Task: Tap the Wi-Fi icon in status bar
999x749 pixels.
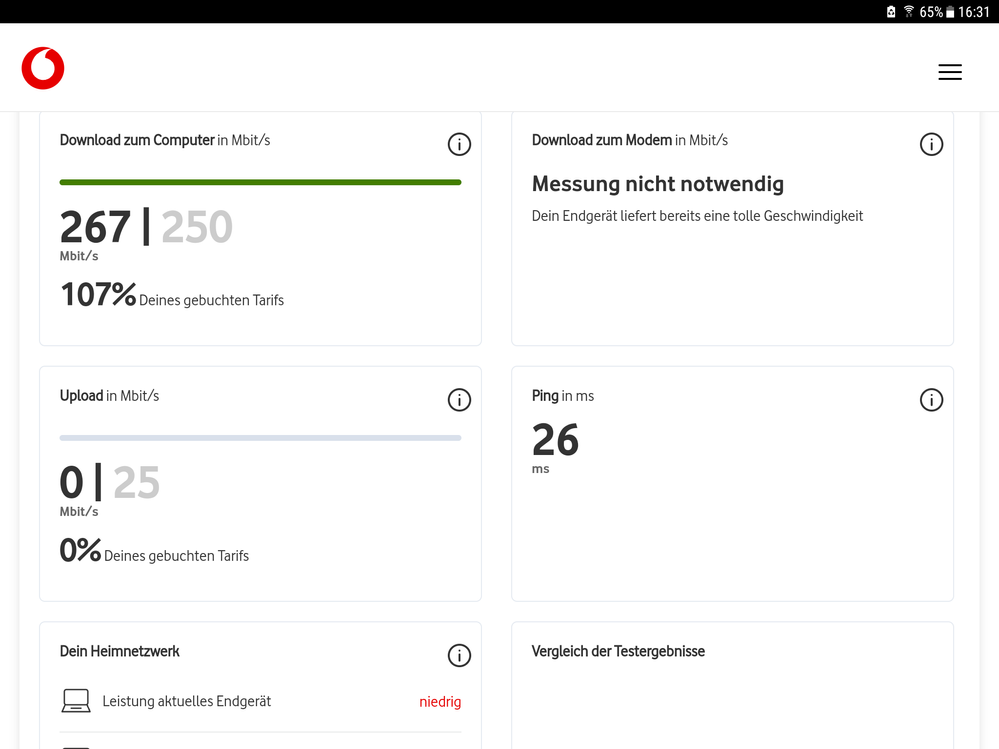Action: tap(909, 12)
